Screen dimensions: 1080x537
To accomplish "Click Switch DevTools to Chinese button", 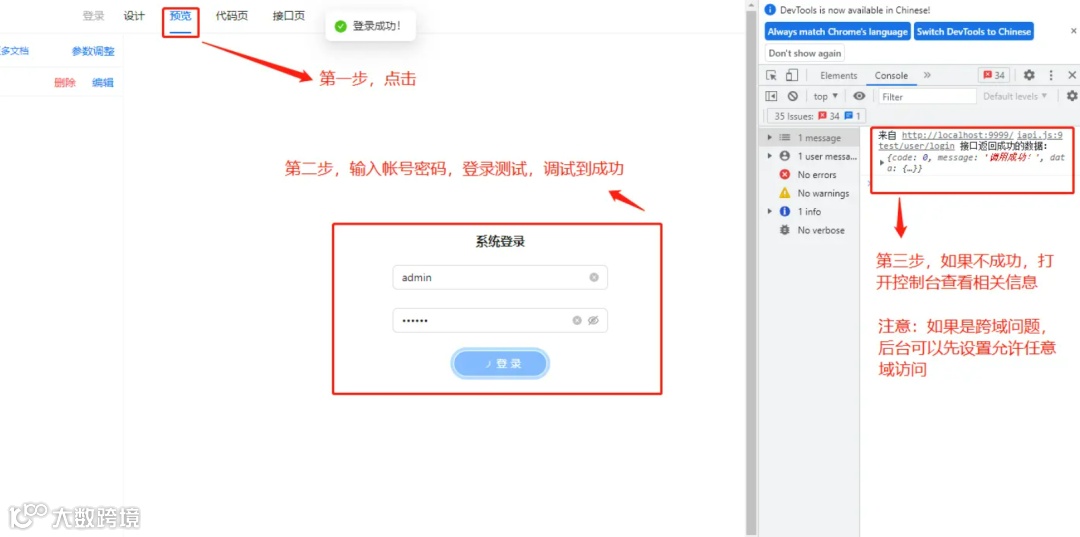I will pos(974,32).
